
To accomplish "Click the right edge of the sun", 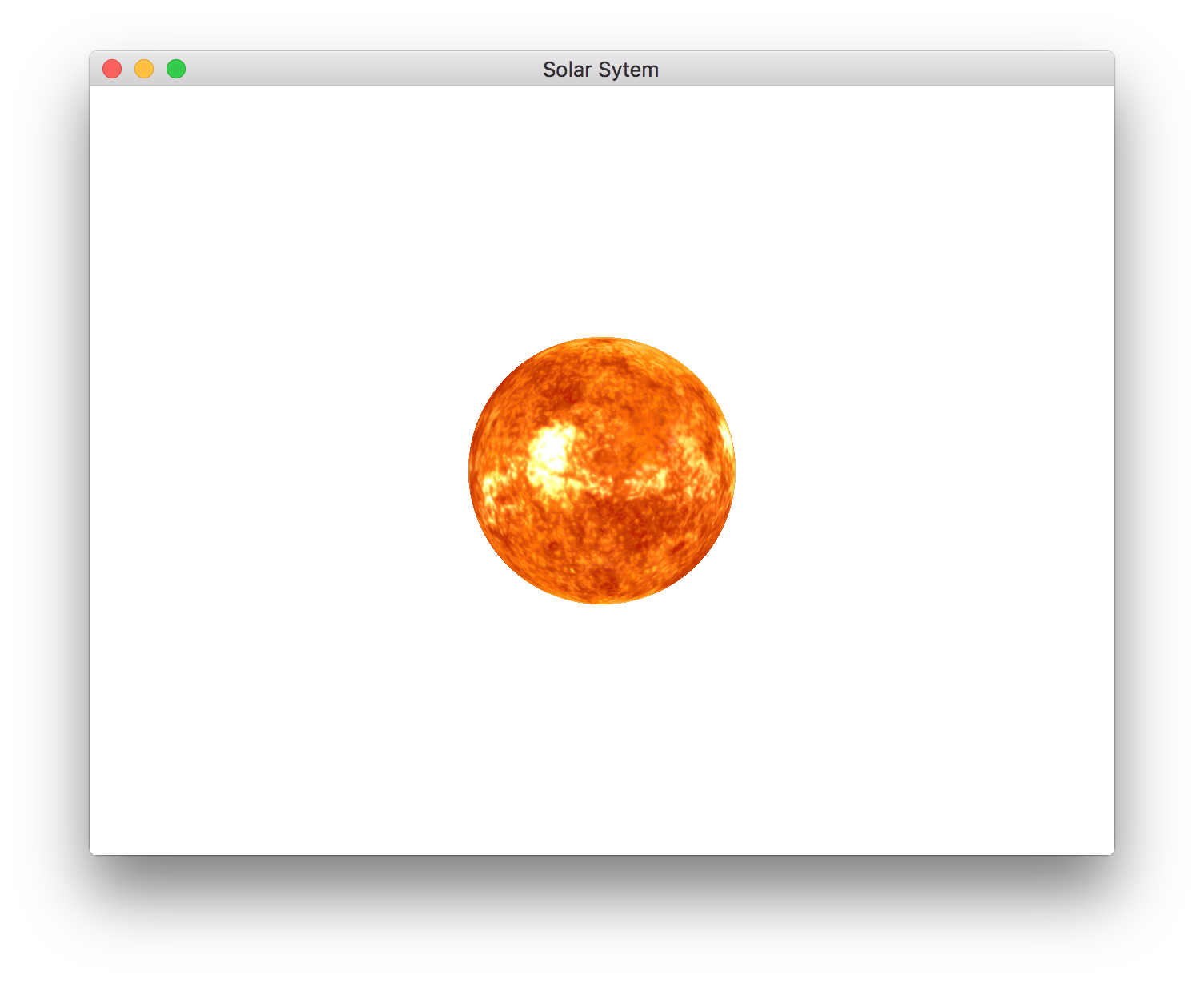I will click(732, 469).
